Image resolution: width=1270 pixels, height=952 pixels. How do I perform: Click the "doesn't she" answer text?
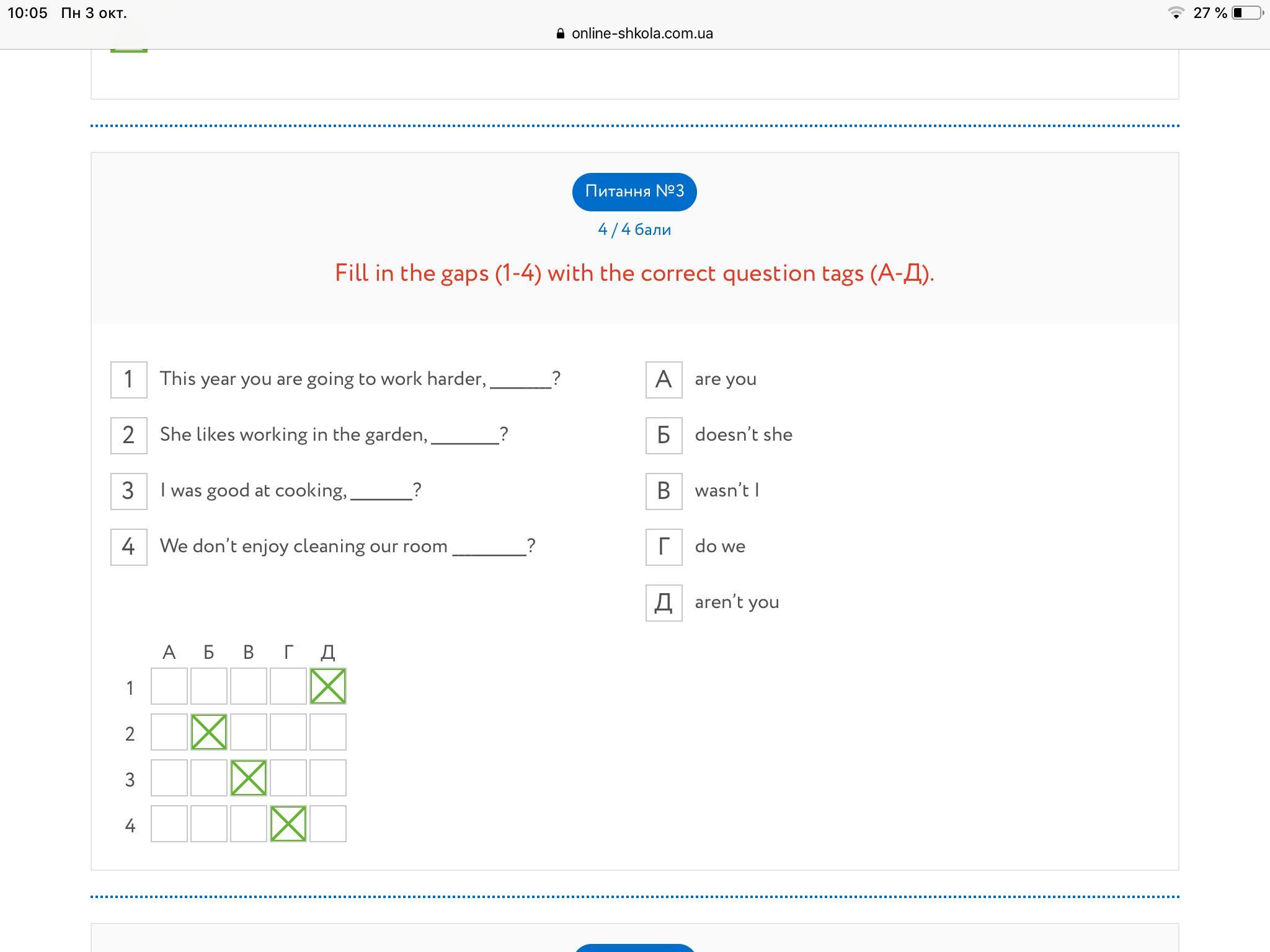744,435
